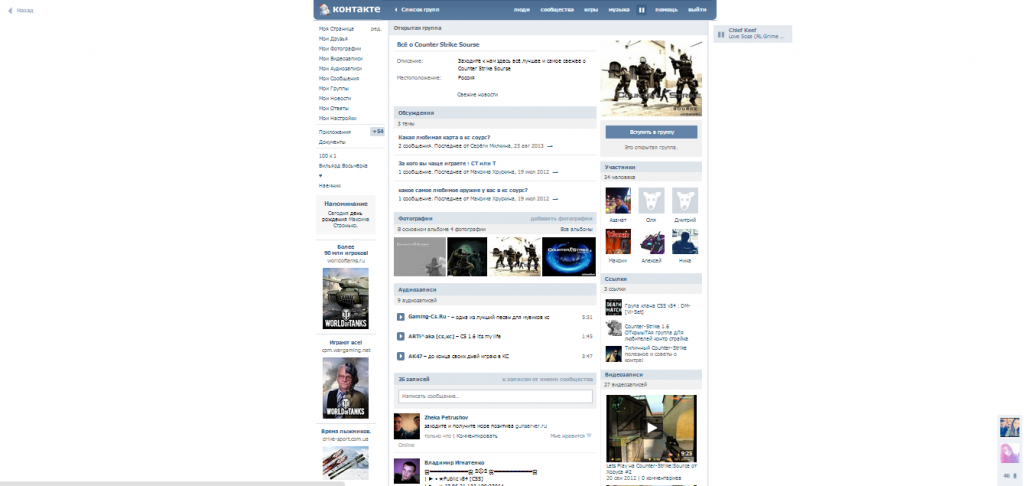Play the Gaming-Cs.Ru audio track
The height and width of the screenshot is (486, 1024).
tap(401, 316)
